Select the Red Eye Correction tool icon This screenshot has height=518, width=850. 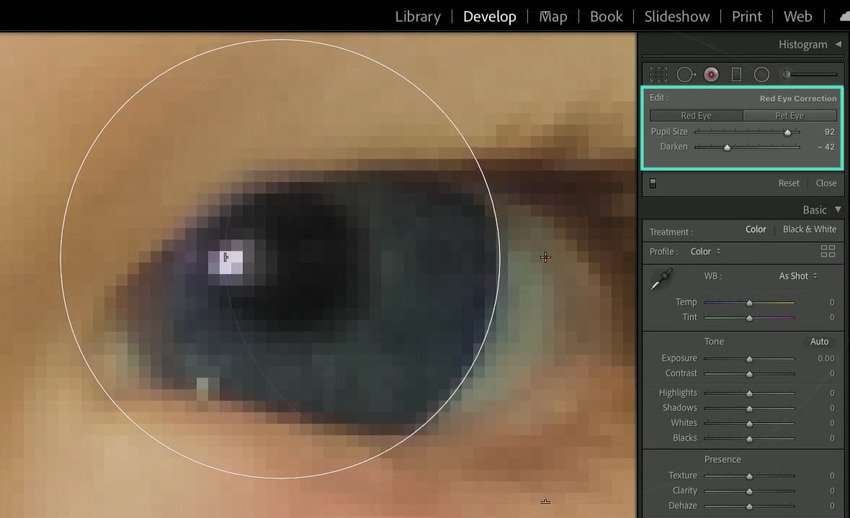711,74
